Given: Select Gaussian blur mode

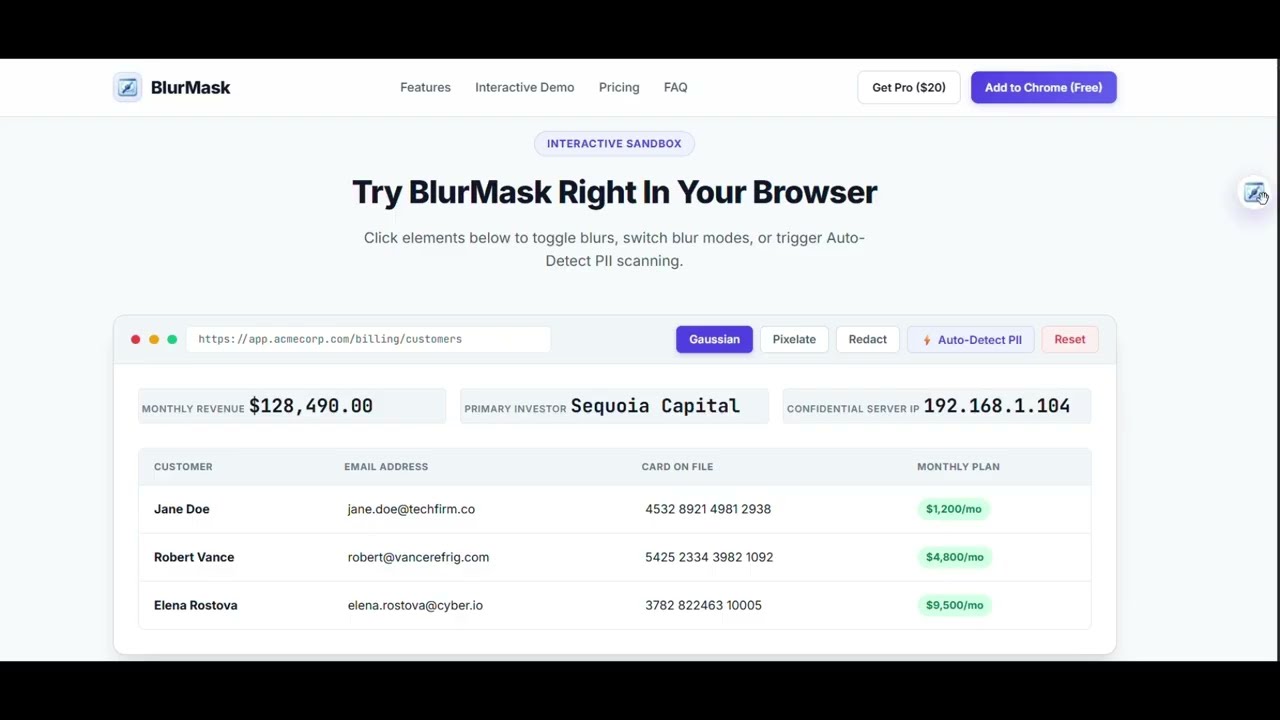Looking at the screenshot, I should click(x=714, y=339).
